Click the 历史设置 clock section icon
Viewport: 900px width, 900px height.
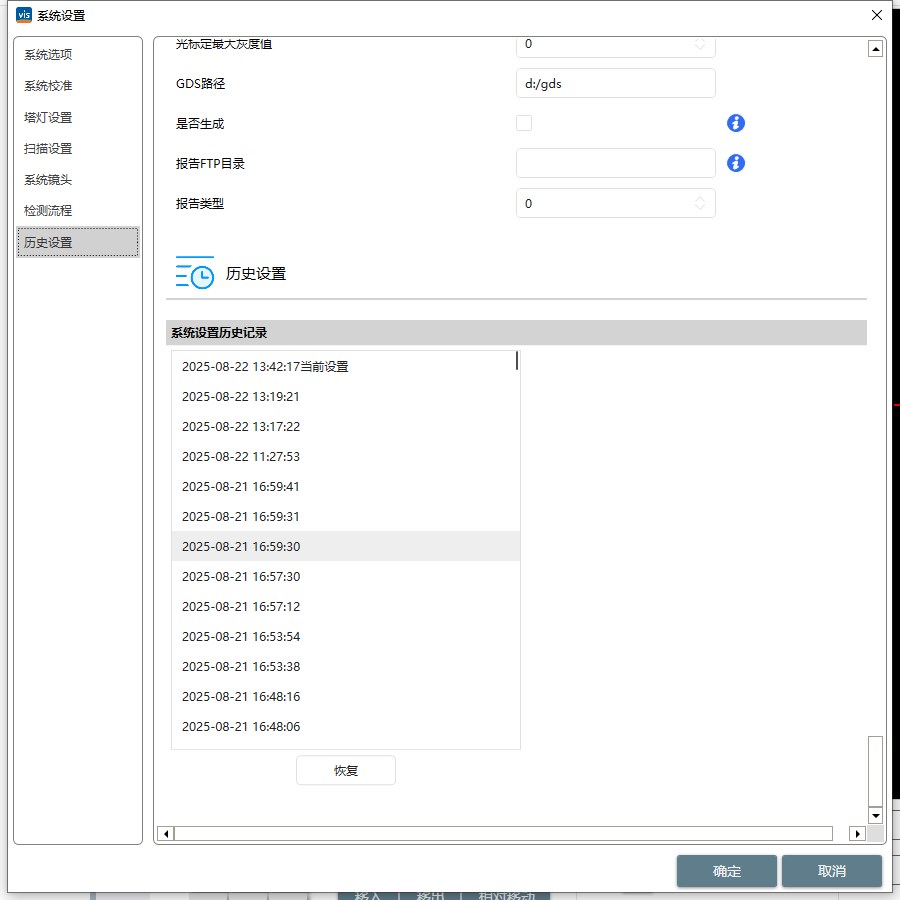tap(195, 273)
